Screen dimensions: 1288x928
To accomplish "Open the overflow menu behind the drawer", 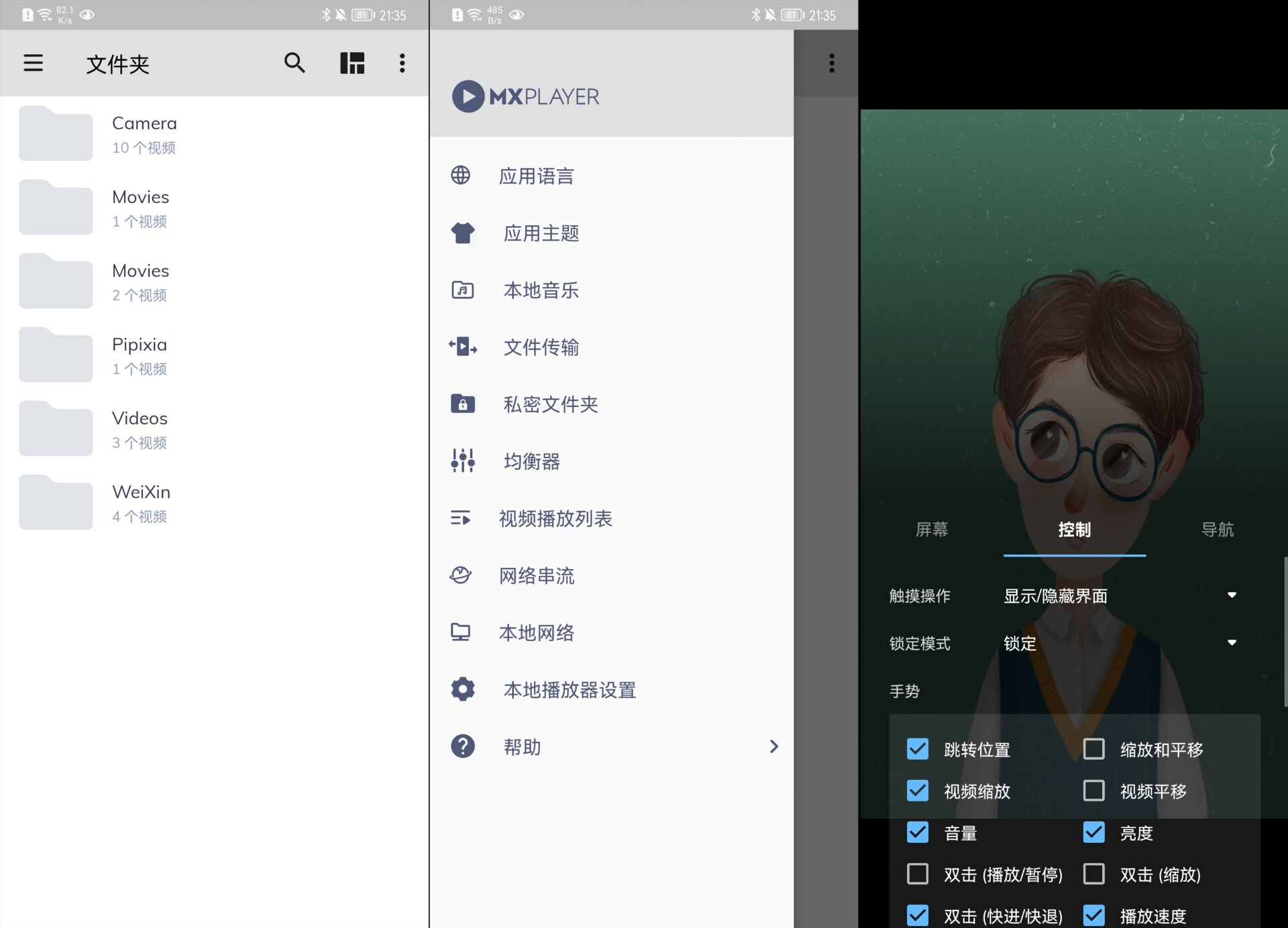I will [832, 63].
